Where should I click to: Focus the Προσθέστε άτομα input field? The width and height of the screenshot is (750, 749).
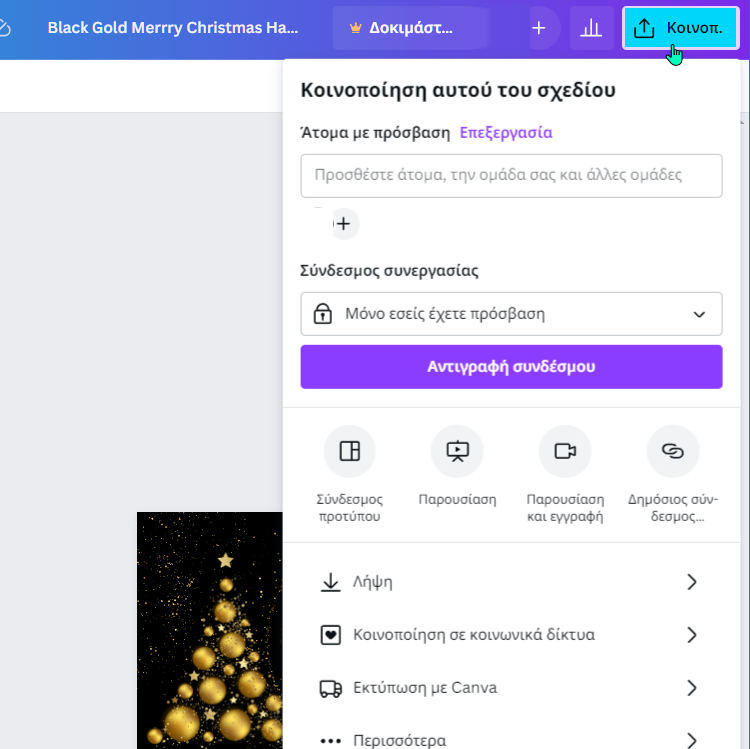[511, 176]
